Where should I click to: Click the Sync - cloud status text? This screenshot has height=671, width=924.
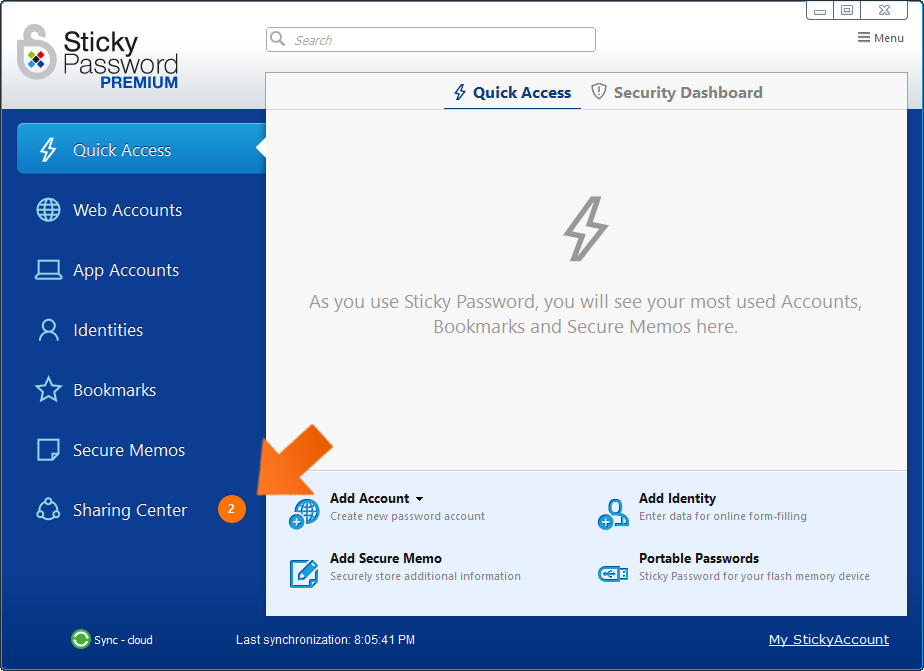coord(123,640)
